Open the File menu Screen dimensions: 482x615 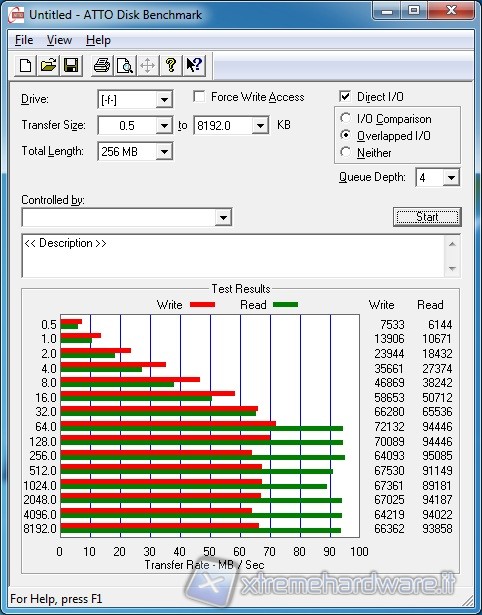[x=24, y=40]
